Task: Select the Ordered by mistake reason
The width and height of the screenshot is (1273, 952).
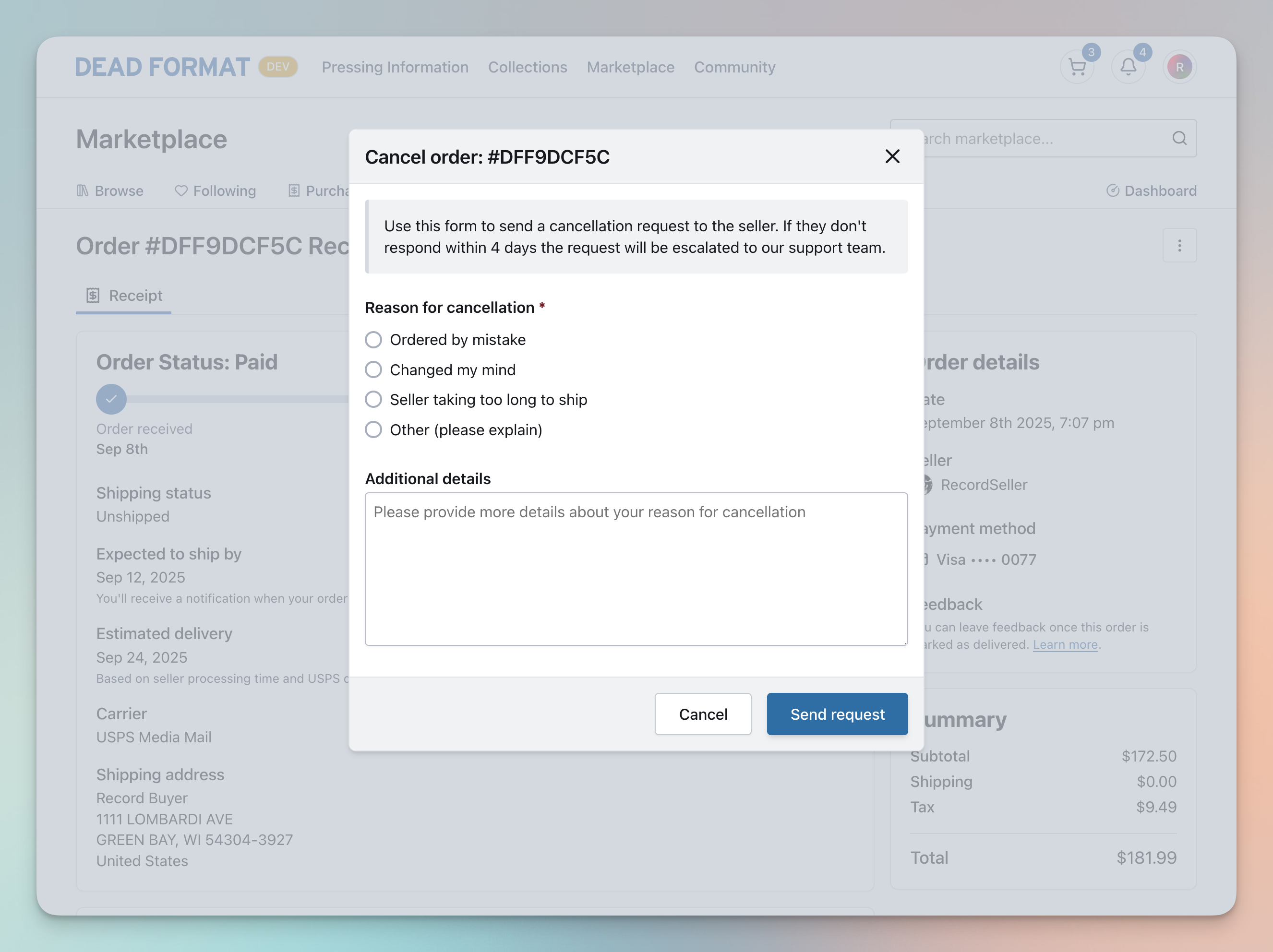Action: point(373,339)
